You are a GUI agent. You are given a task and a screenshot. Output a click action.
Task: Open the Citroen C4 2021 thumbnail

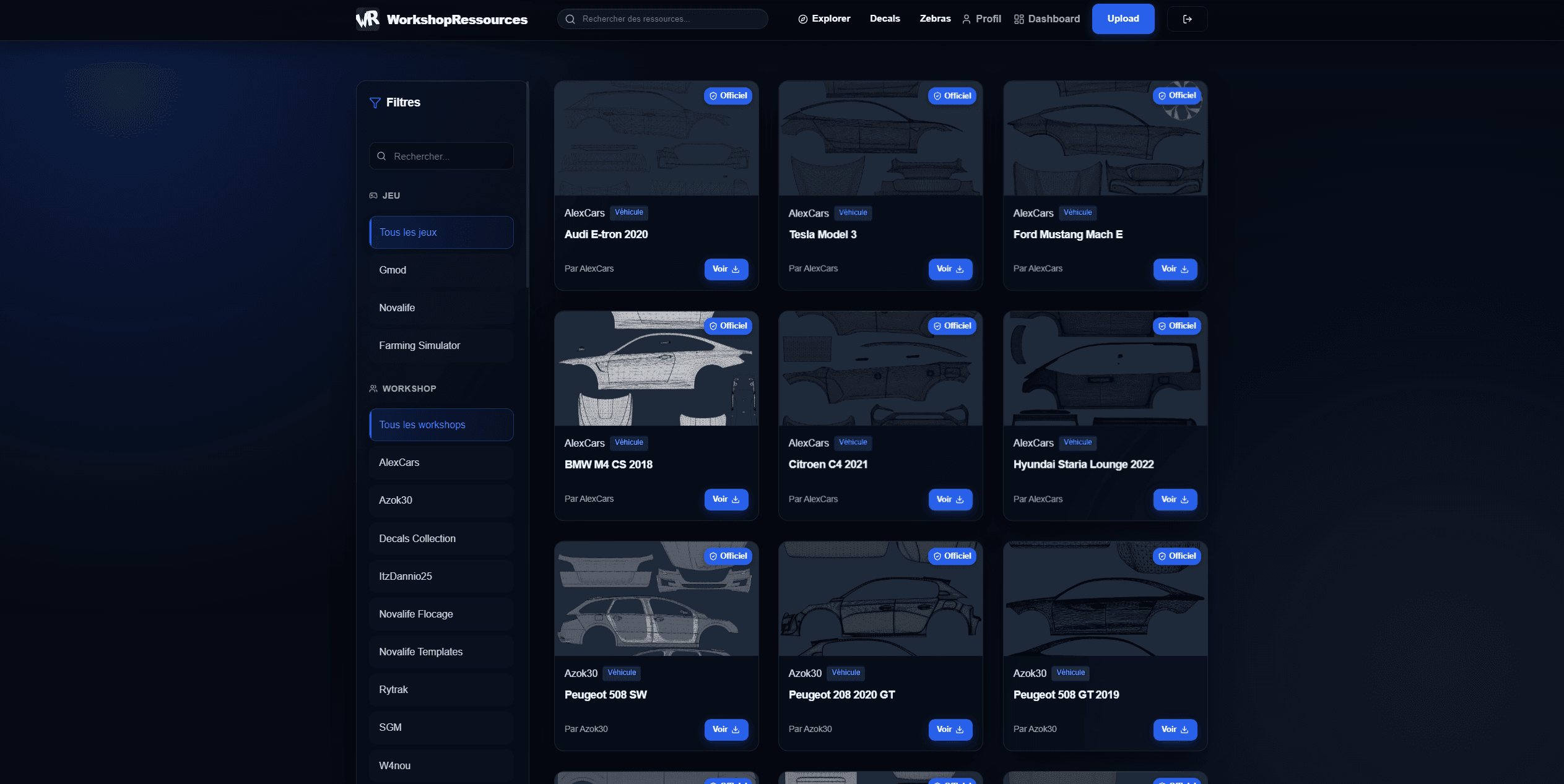click(880, 369)
